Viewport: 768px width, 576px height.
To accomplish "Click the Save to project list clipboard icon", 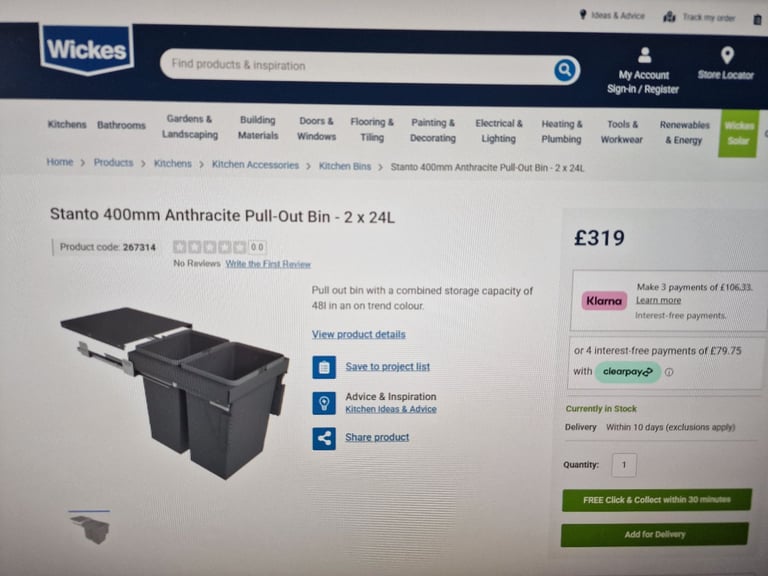I will [x=324, y=367].
